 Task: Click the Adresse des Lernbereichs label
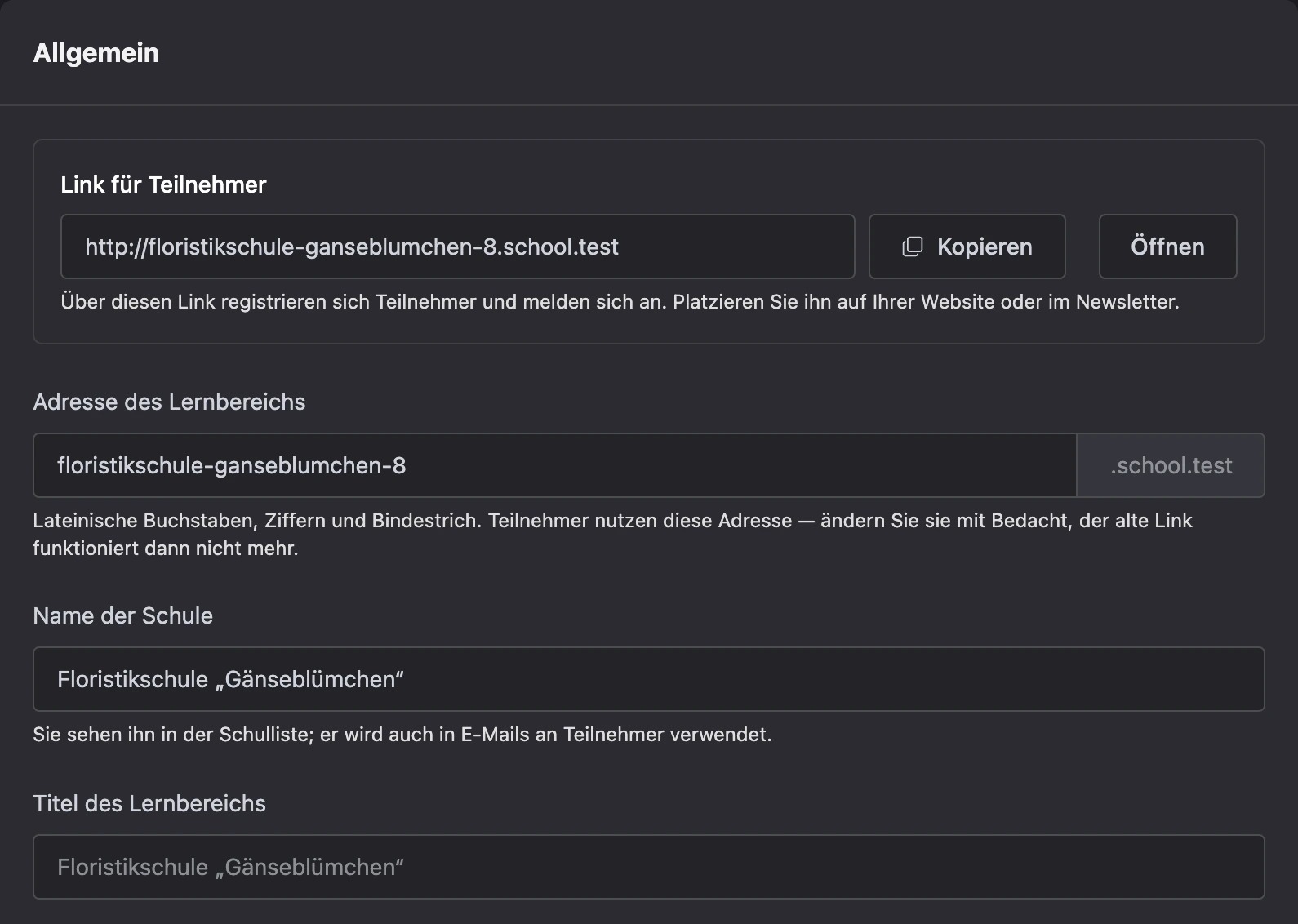pyautogui.click(x=169, y=402)
